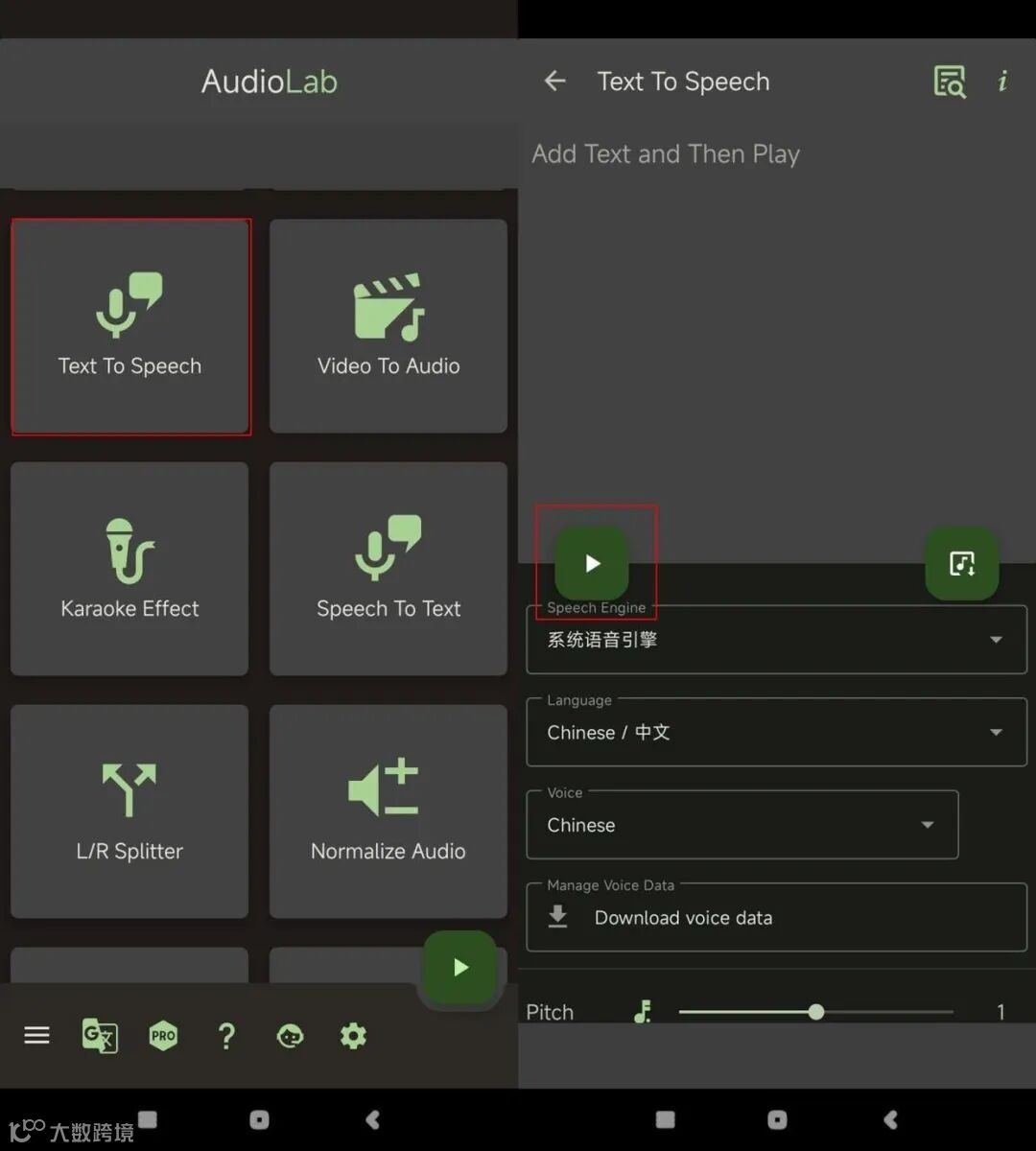Open the L/R Splitter tool

coord(129,811)
